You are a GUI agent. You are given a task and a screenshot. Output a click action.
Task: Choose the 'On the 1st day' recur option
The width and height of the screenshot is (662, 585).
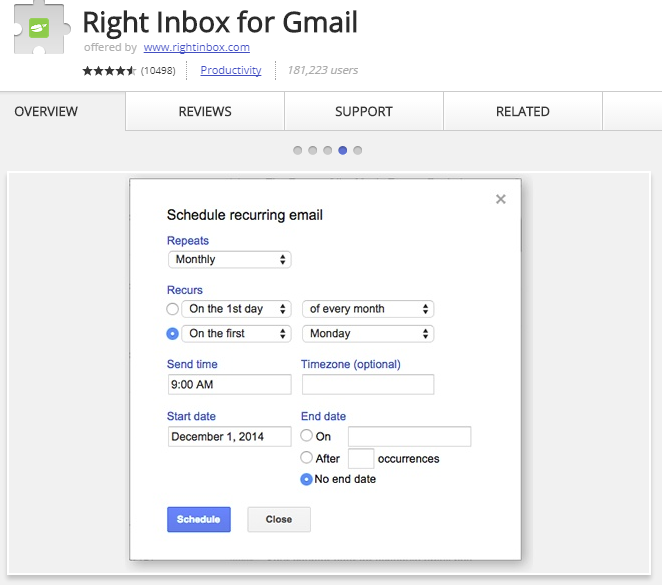pyautogui.click(x=172, y=309)
